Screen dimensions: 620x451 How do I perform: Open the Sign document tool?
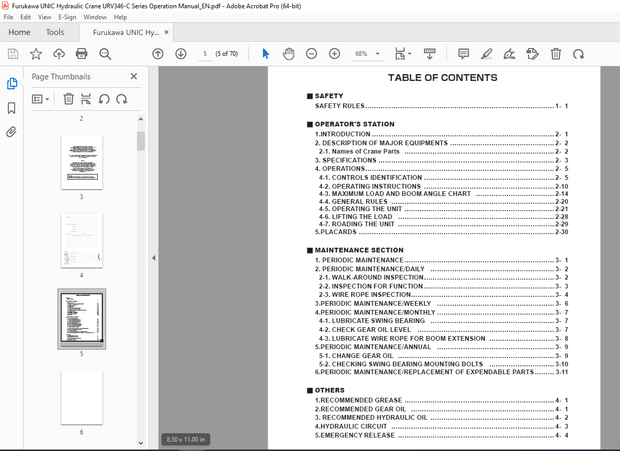509,54
